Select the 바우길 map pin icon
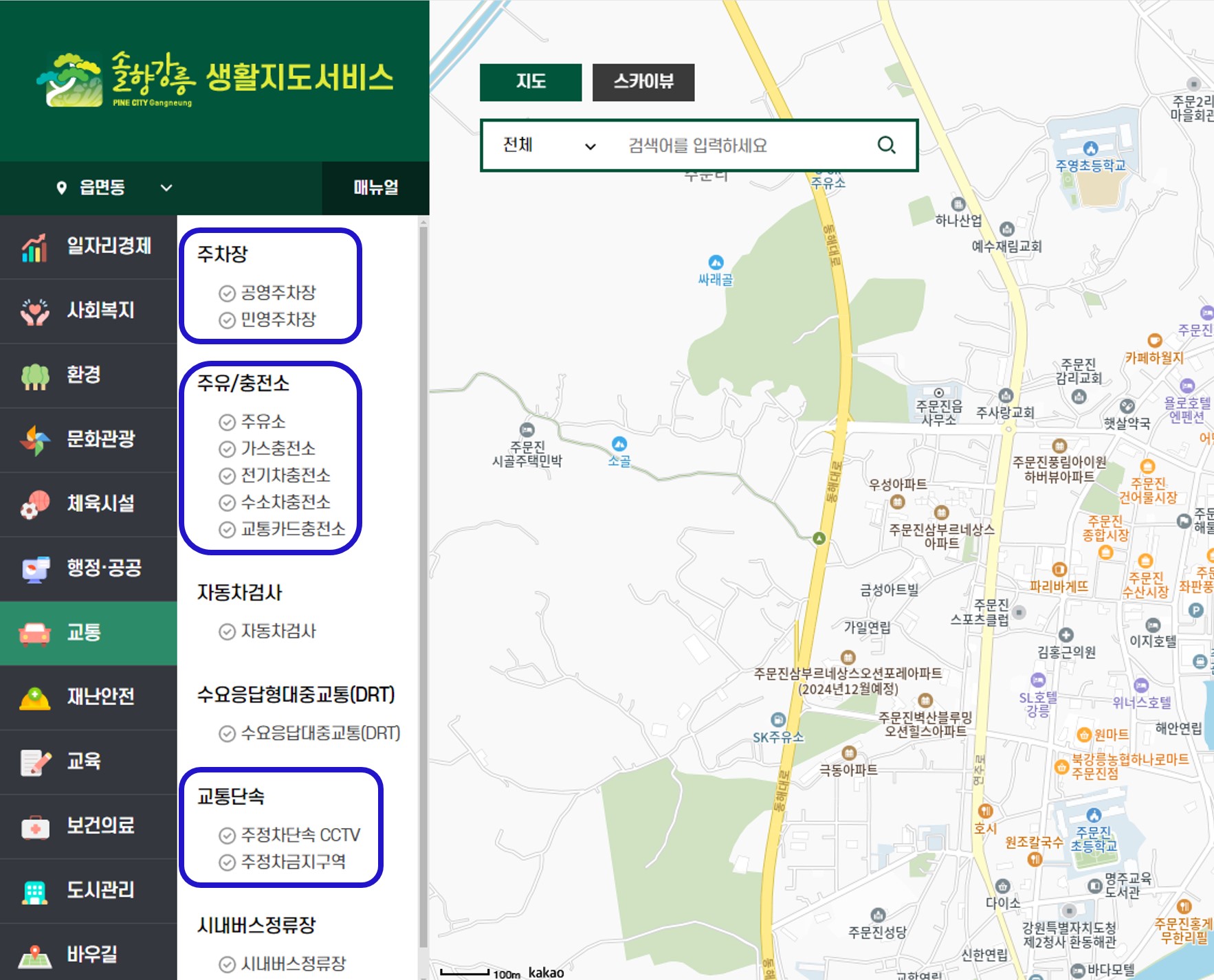1214x980 pixels. pyautogui.click(x=34, y=955)
